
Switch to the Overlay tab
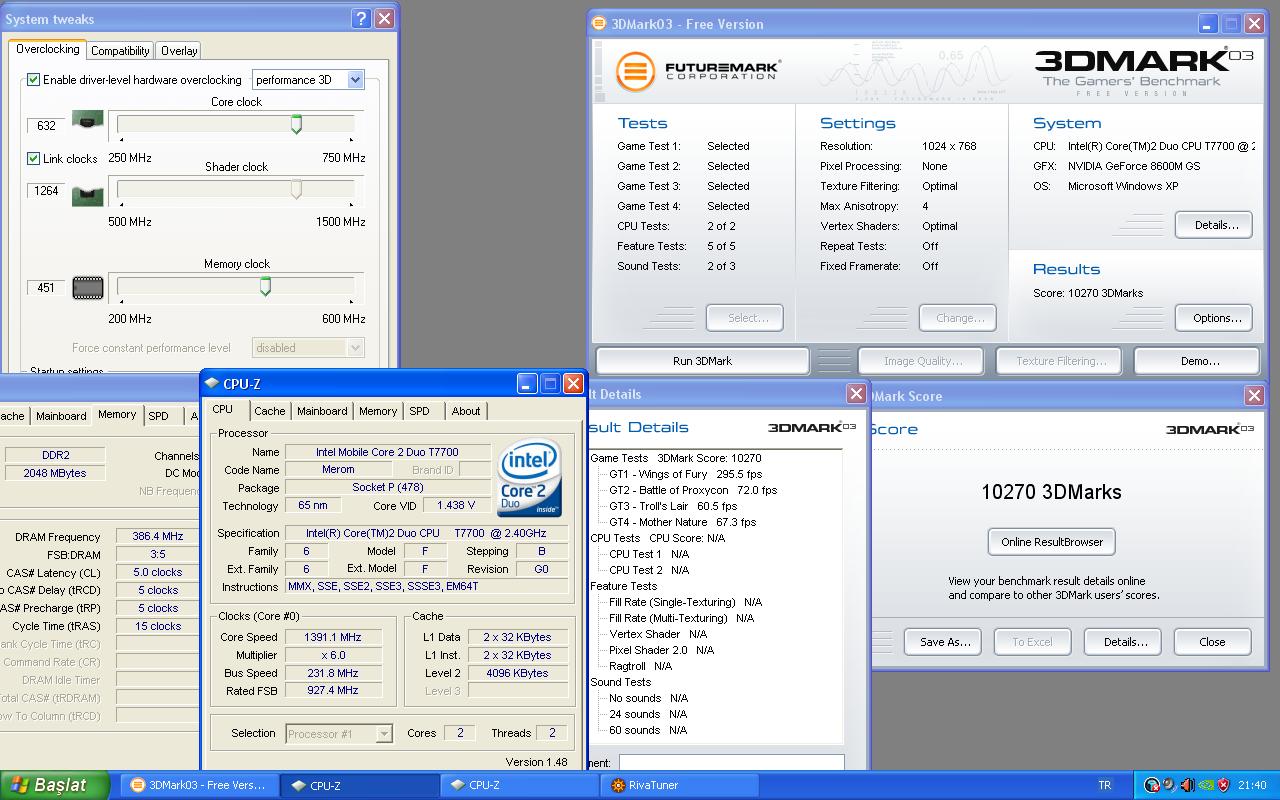(x=179, y=51)
